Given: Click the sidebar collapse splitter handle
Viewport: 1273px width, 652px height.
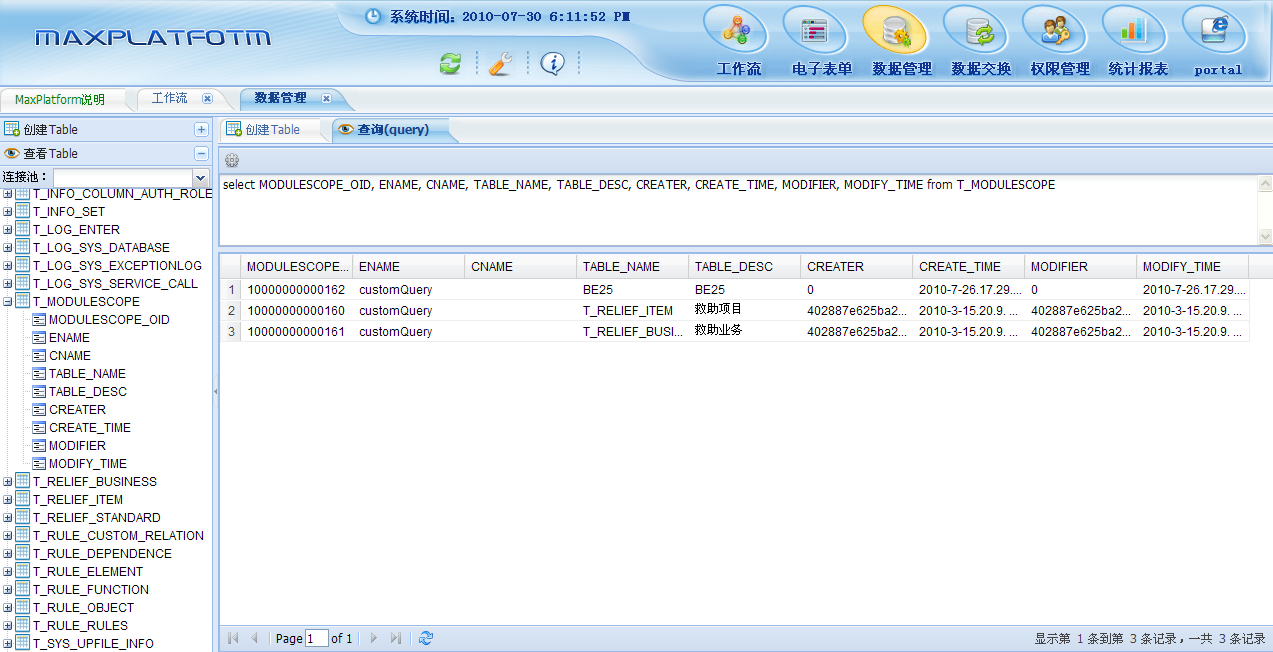Looking at the screenshot, I should [x=216, y=392].
